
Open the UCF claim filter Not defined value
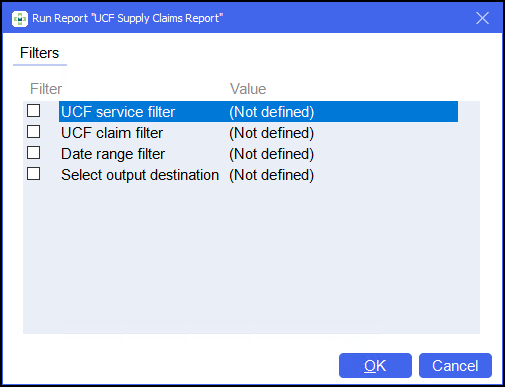[x=272, y=133]
